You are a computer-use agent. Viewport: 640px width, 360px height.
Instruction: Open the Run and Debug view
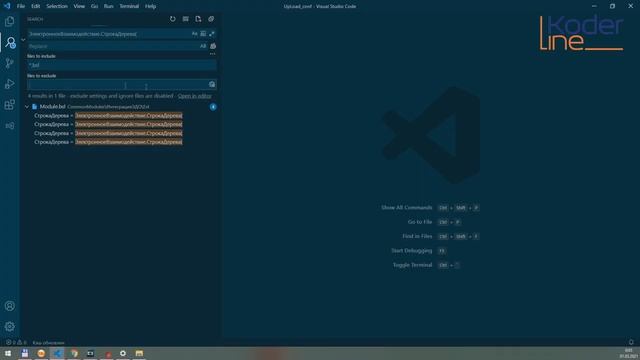pos(10,84)
